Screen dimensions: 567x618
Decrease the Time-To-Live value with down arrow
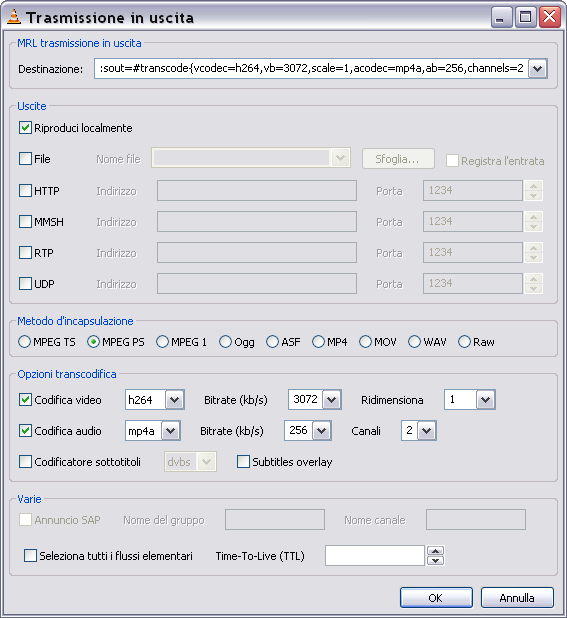[435, 560]
